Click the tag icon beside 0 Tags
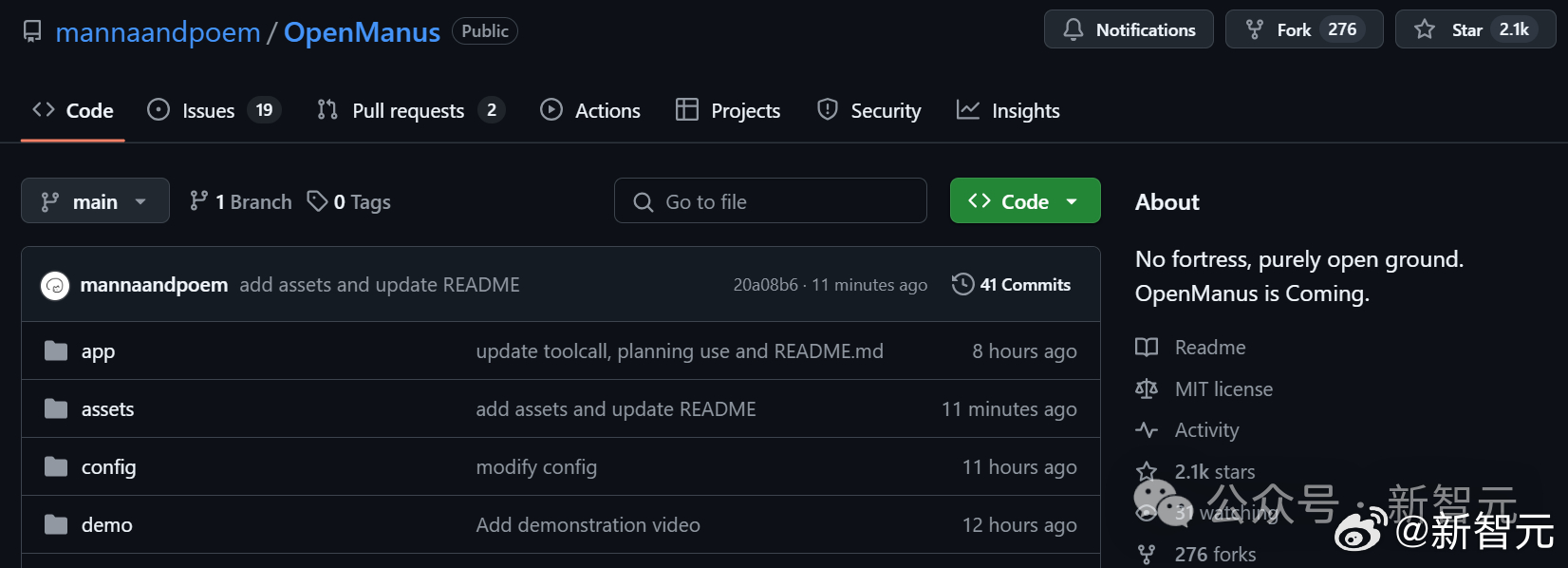 (x=317, y=201)
